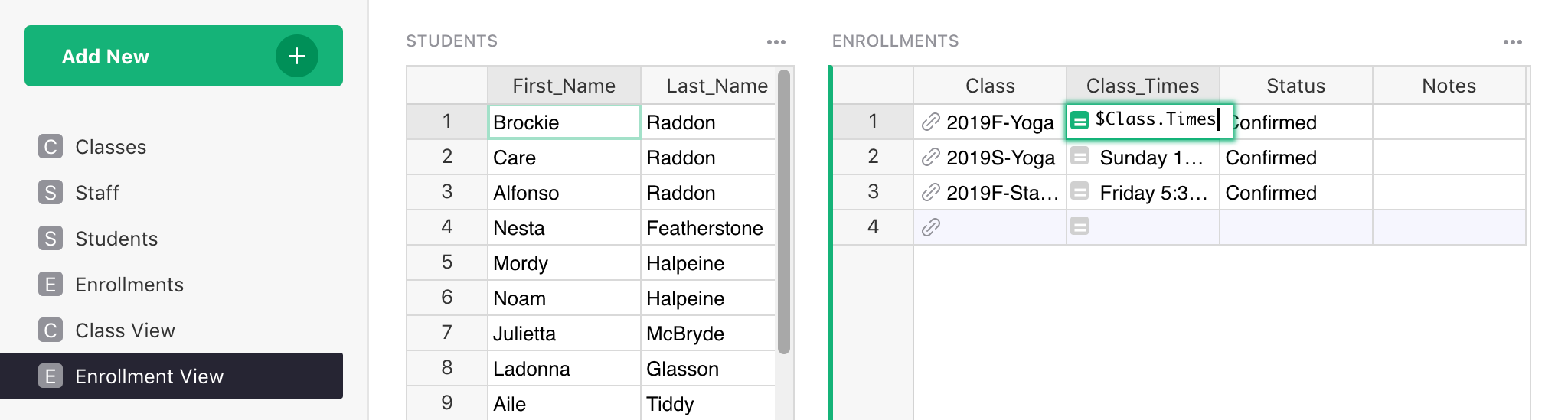1568x420 pixels.
Task: Open the STUDENTS section three-dot menu
Action: click(x=776, y=42)
